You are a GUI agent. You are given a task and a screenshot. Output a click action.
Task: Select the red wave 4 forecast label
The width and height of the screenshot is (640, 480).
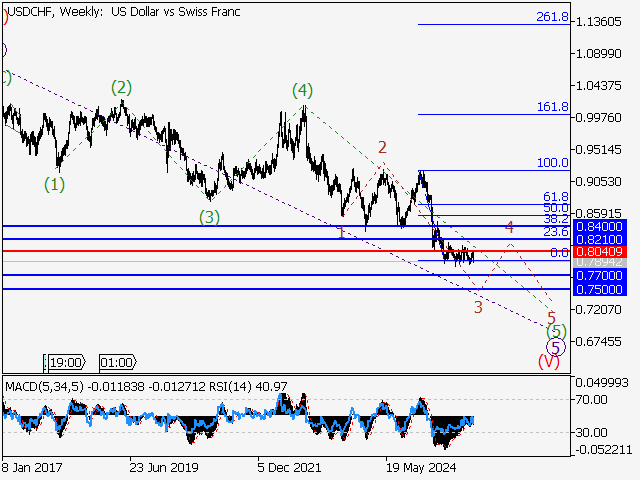coord(509,227)
